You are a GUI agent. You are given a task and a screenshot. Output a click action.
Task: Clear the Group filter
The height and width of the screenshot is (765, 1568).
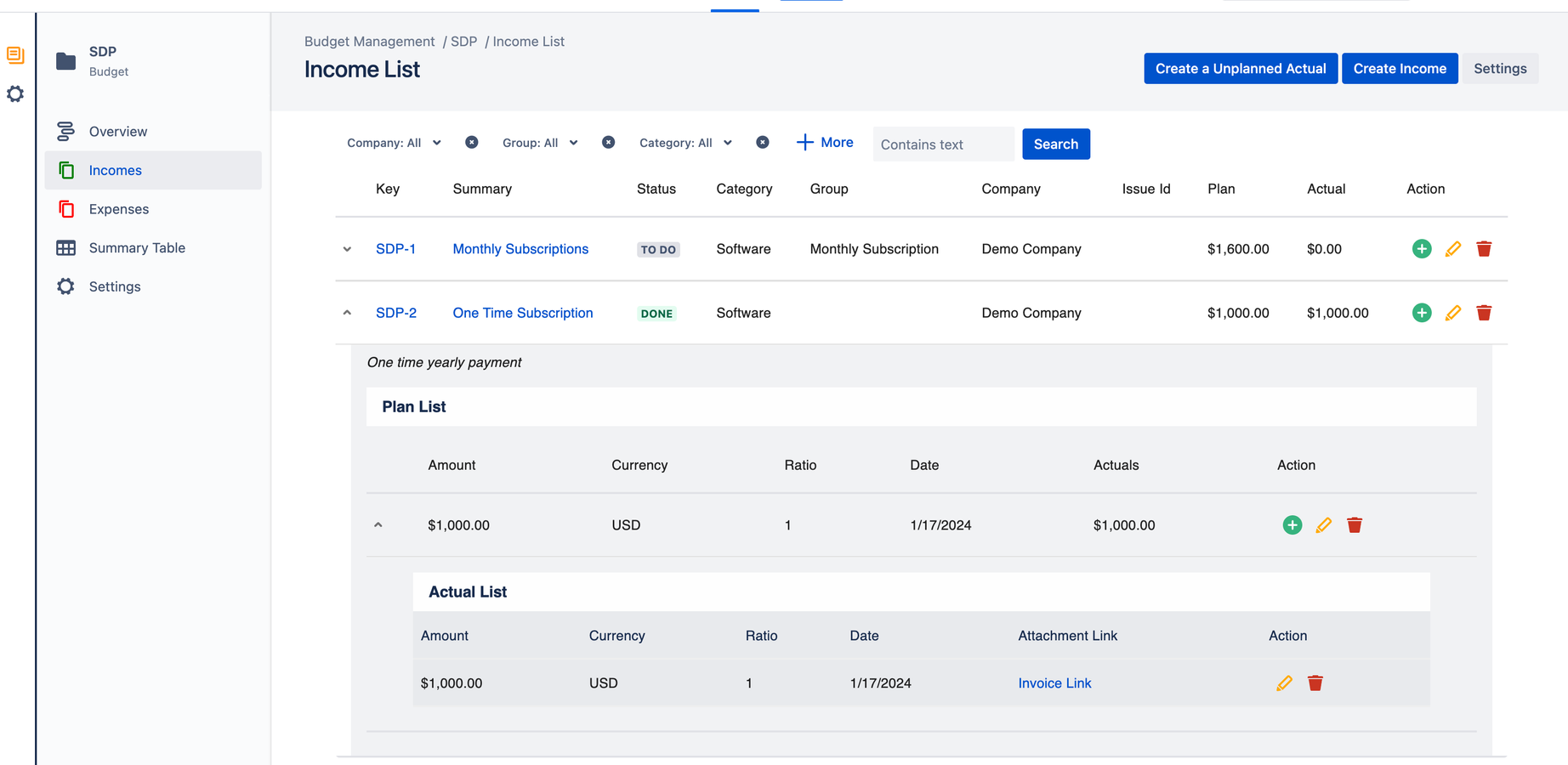click(609, 143)
